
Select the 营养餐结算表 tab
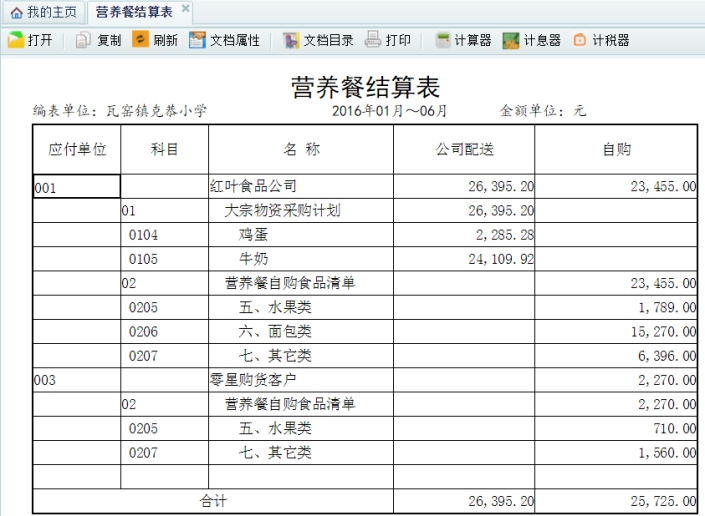pos(134,12)
